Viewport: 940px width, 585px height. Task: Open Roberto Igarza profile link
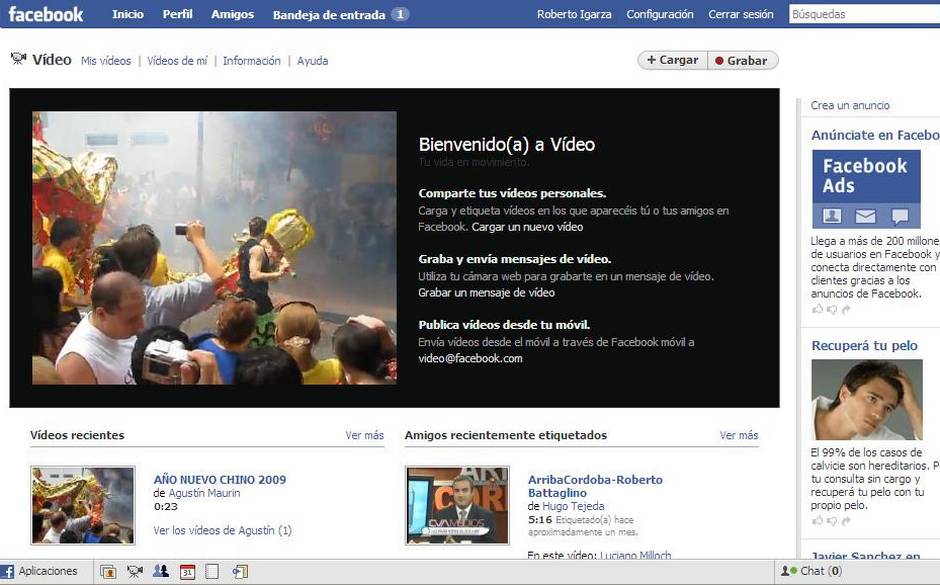pos(574,14)
